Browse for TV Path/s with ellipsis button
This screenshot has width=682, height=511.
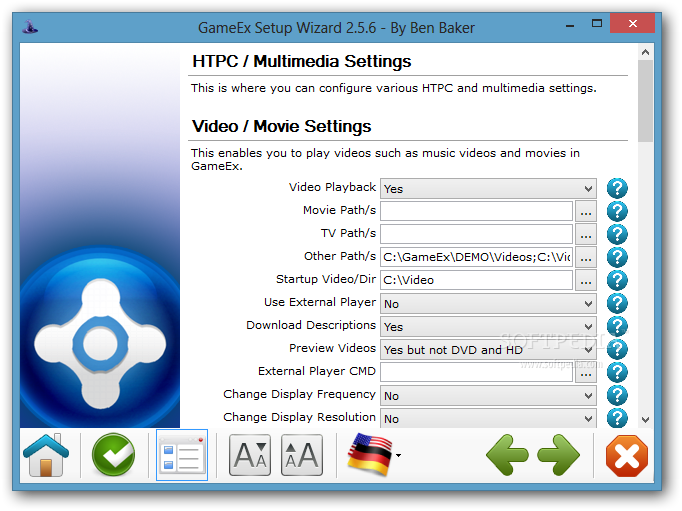[586, 234]
